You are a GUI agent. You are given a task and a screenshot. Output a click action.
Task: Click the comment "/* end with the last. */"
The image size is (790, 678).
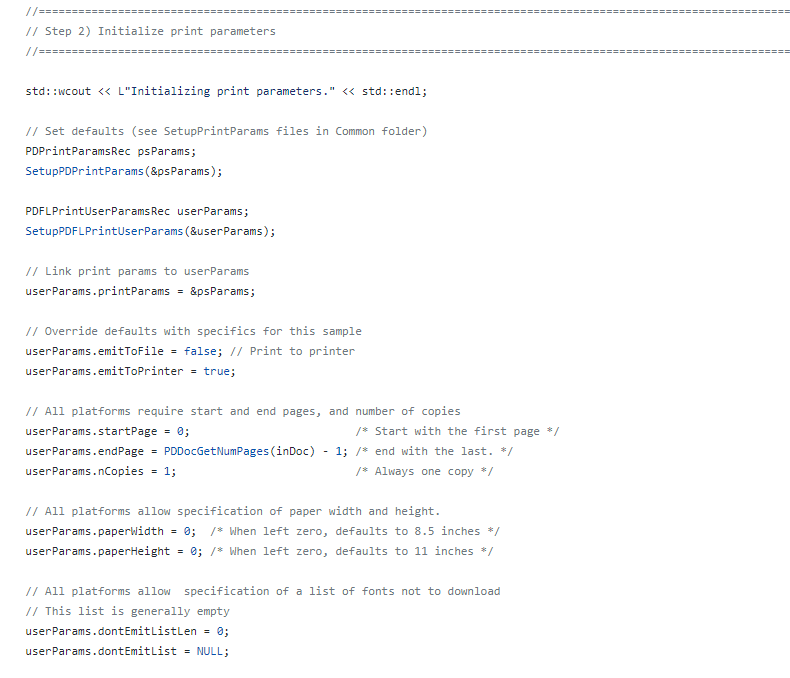[x=434, y=451]
